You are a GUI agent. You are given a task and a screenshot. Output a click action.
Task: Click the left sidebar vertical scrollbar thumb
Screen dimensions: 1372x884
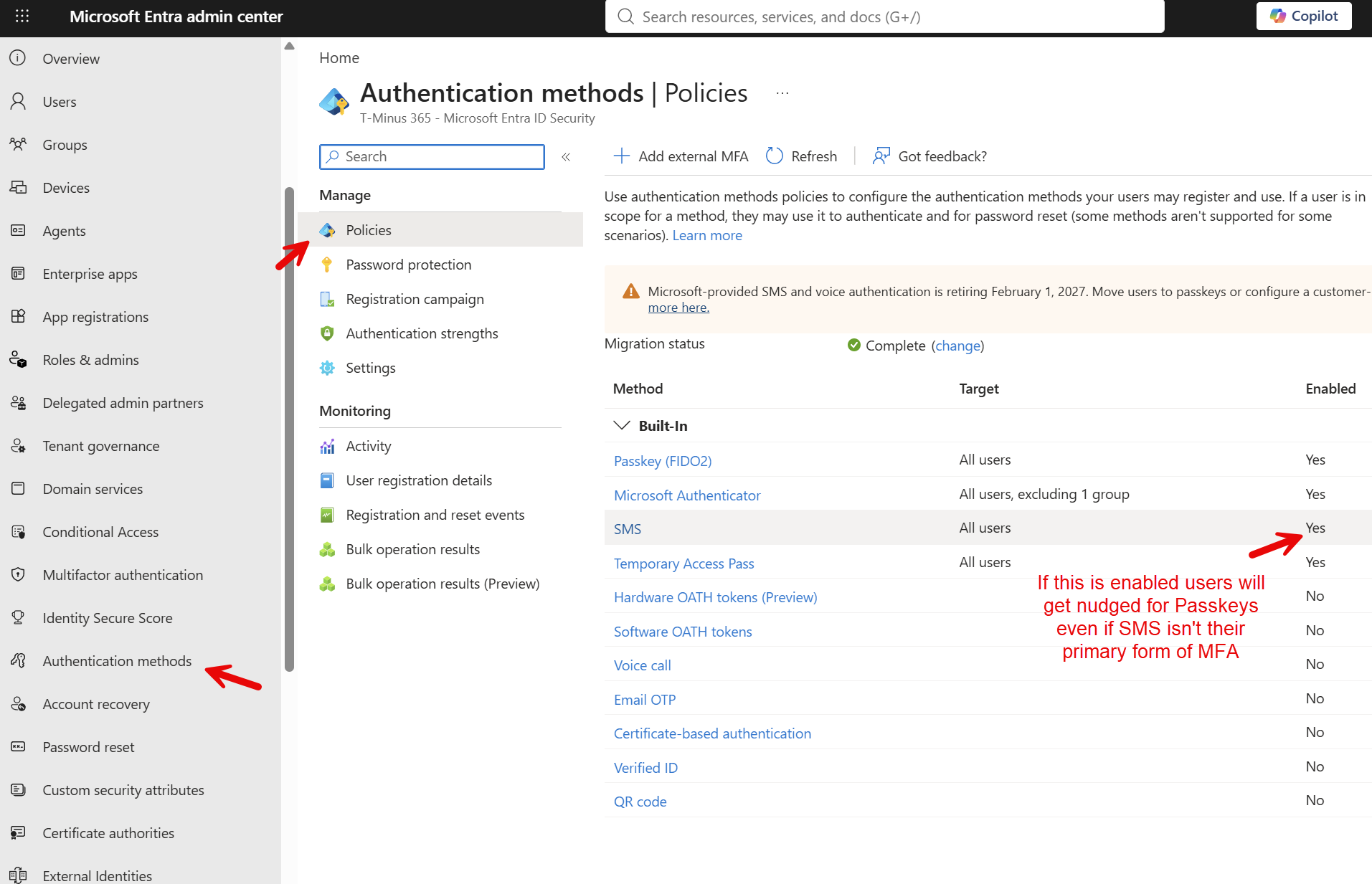(x=289, y=429)
